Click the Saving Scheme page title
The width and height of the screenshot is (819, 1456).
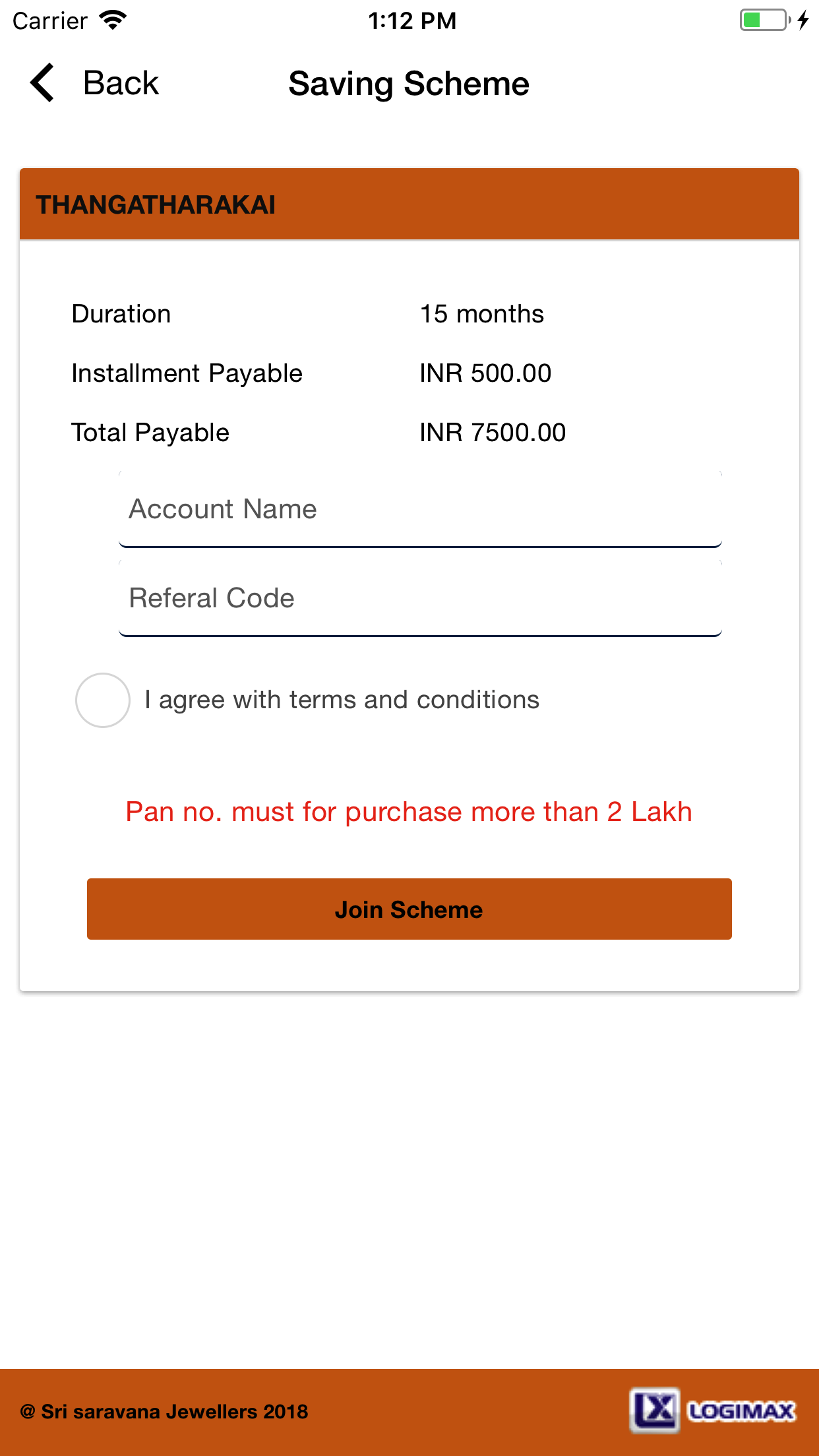coord(409,84)
